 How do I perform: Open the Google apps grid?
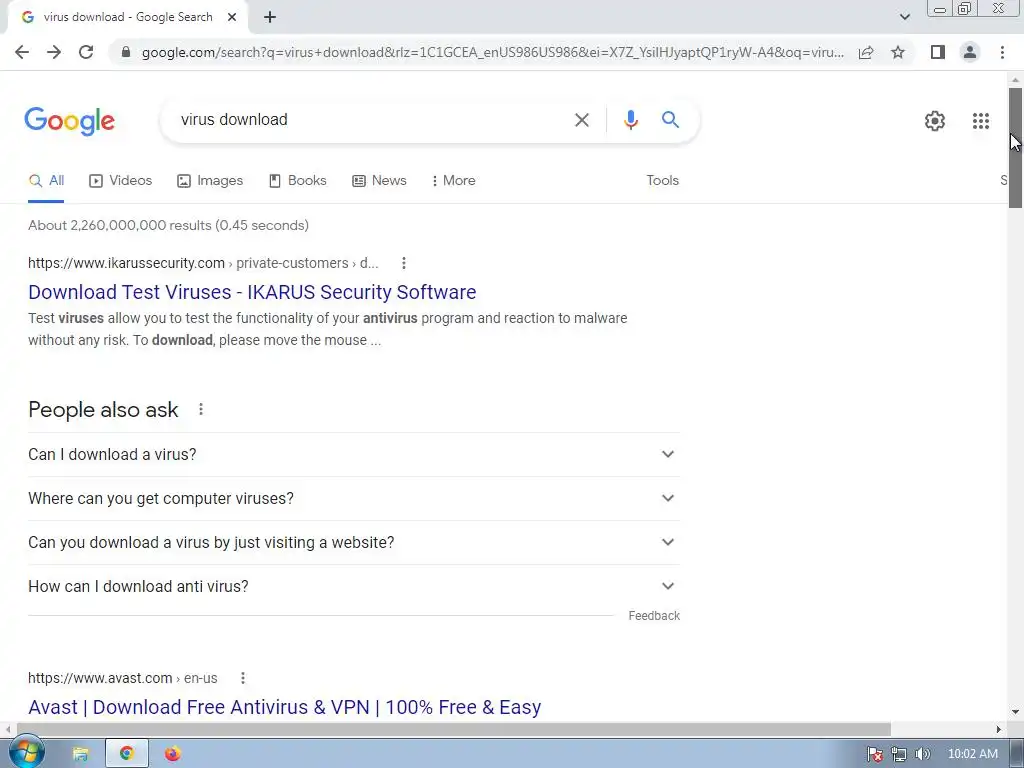click(980, 121)
